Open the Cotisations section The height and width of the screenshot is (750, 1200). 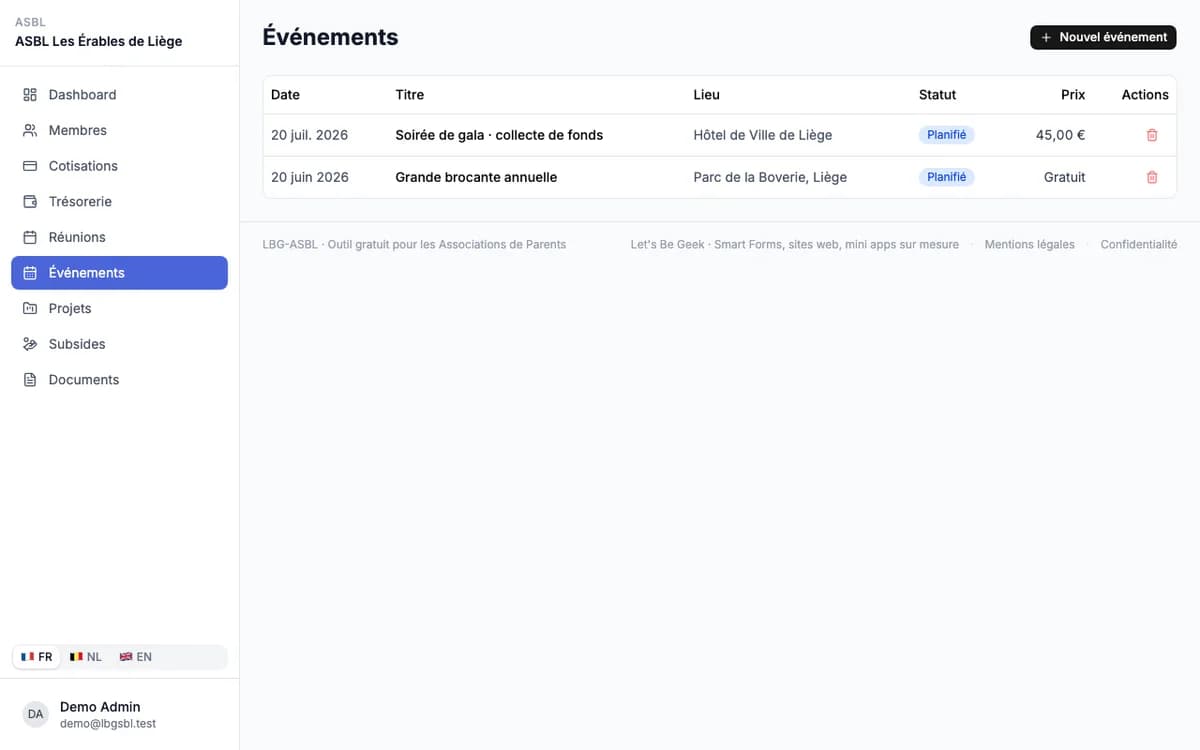[119, 166]
